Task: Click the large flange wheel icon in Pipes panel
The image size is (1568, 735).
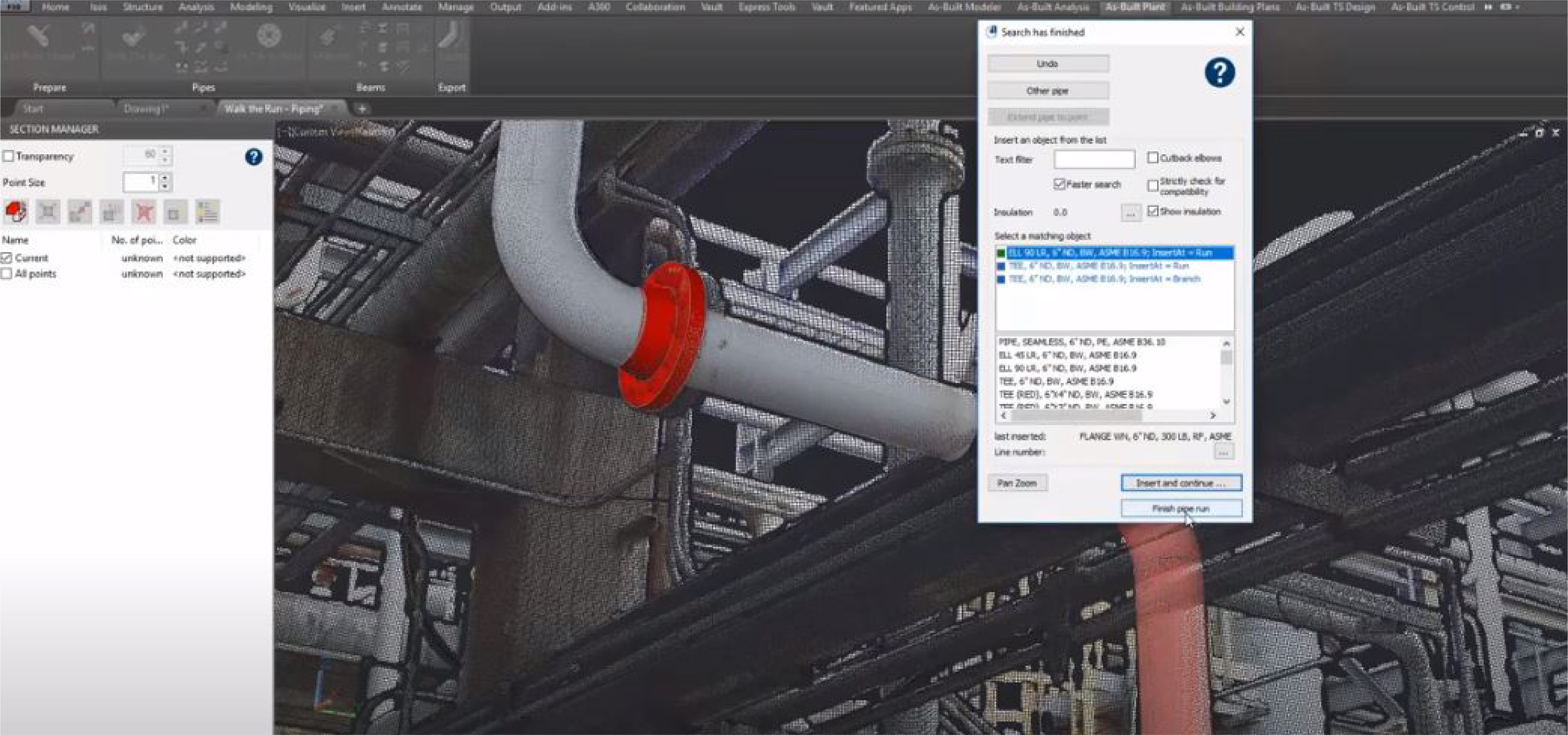Action: 268,35
